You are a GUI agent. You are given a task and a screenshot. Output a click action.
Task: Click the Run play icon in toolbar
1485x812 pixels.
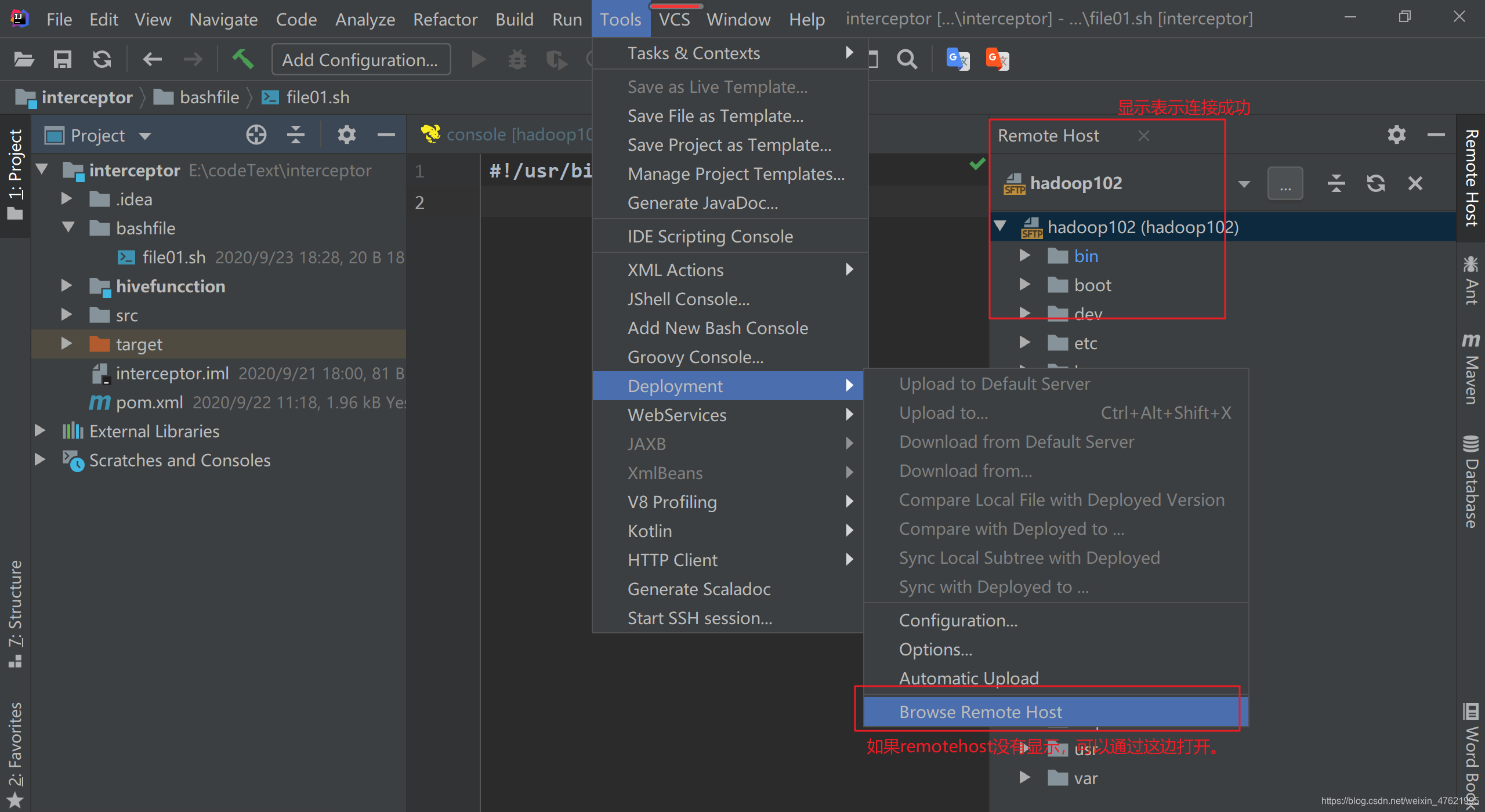(479, 59)
